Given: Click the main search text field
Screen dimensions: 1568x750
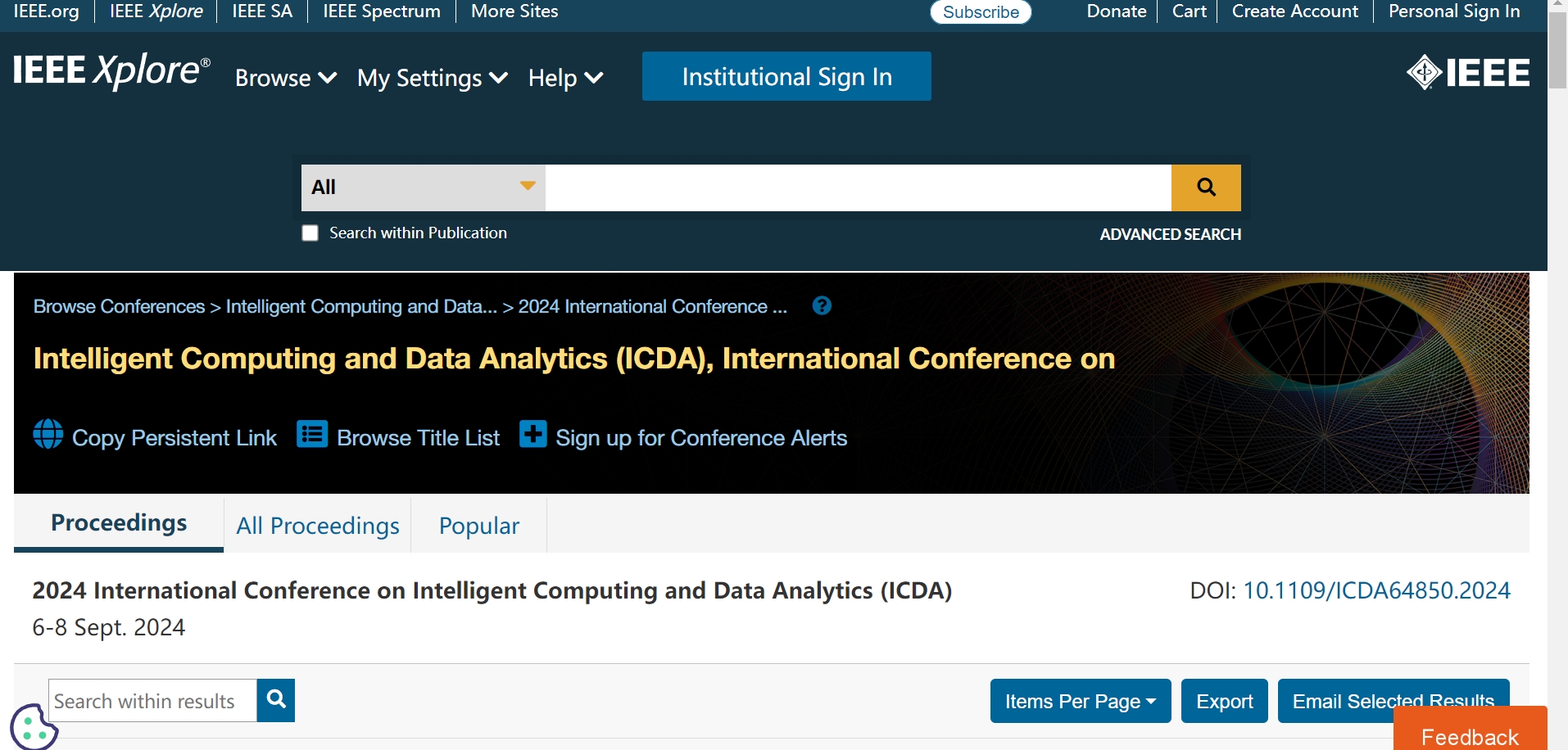Looking at the screenshot, I should point(859,187).
